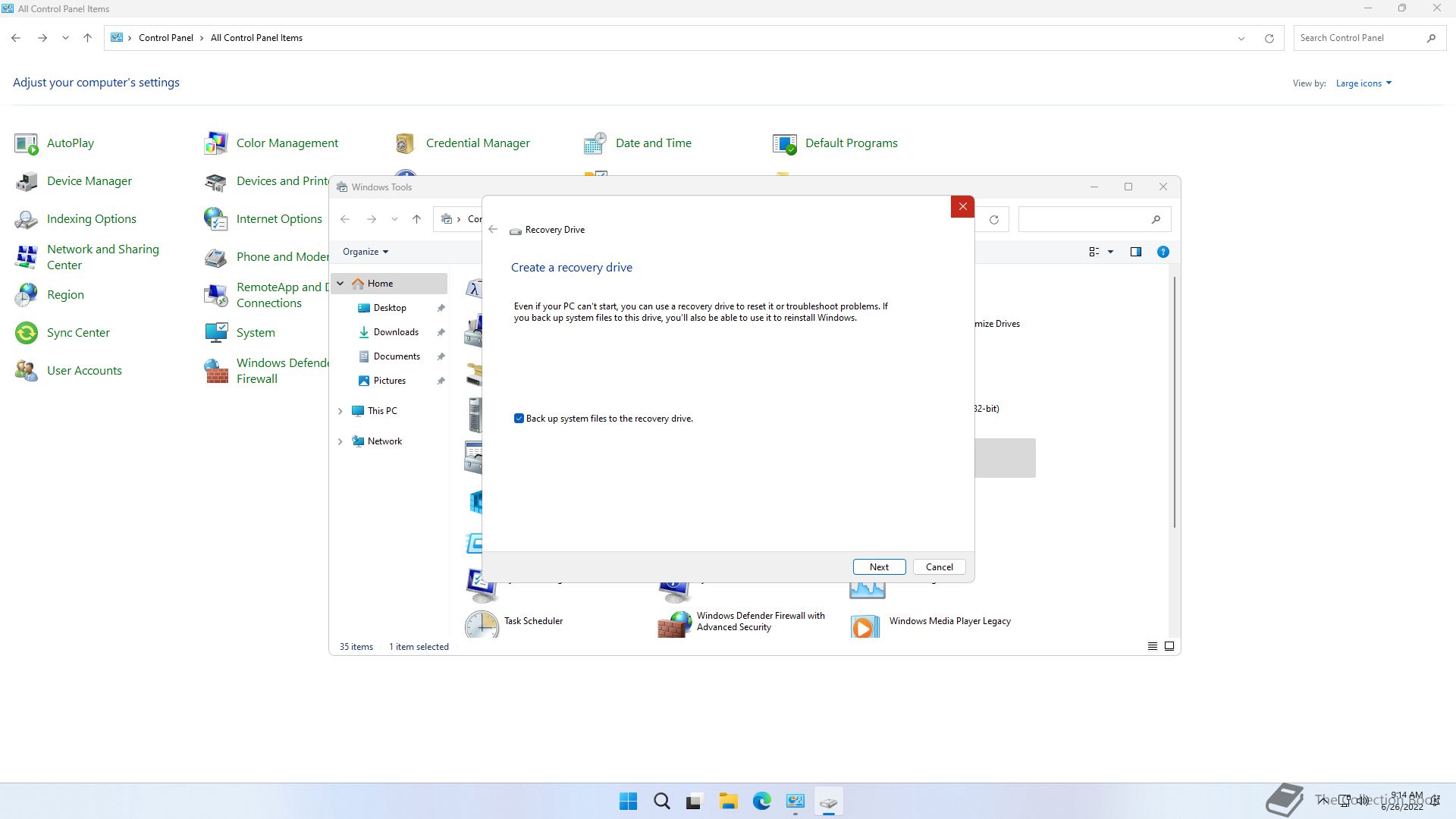Toggle the preview pane icon

coord(1135,252)
